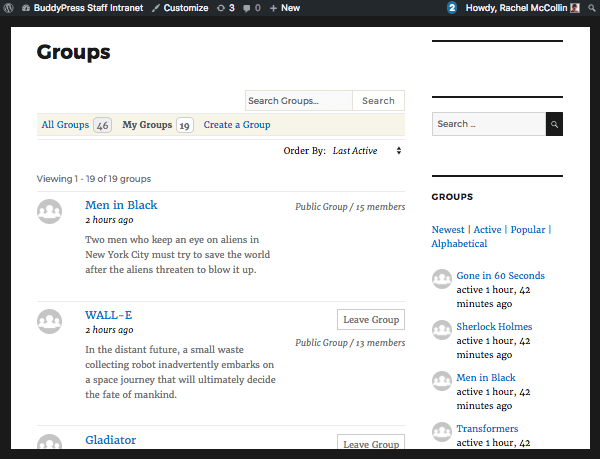Open the Gladiator group link
This screenshot has width=600, height=459.
click(111, 440)
